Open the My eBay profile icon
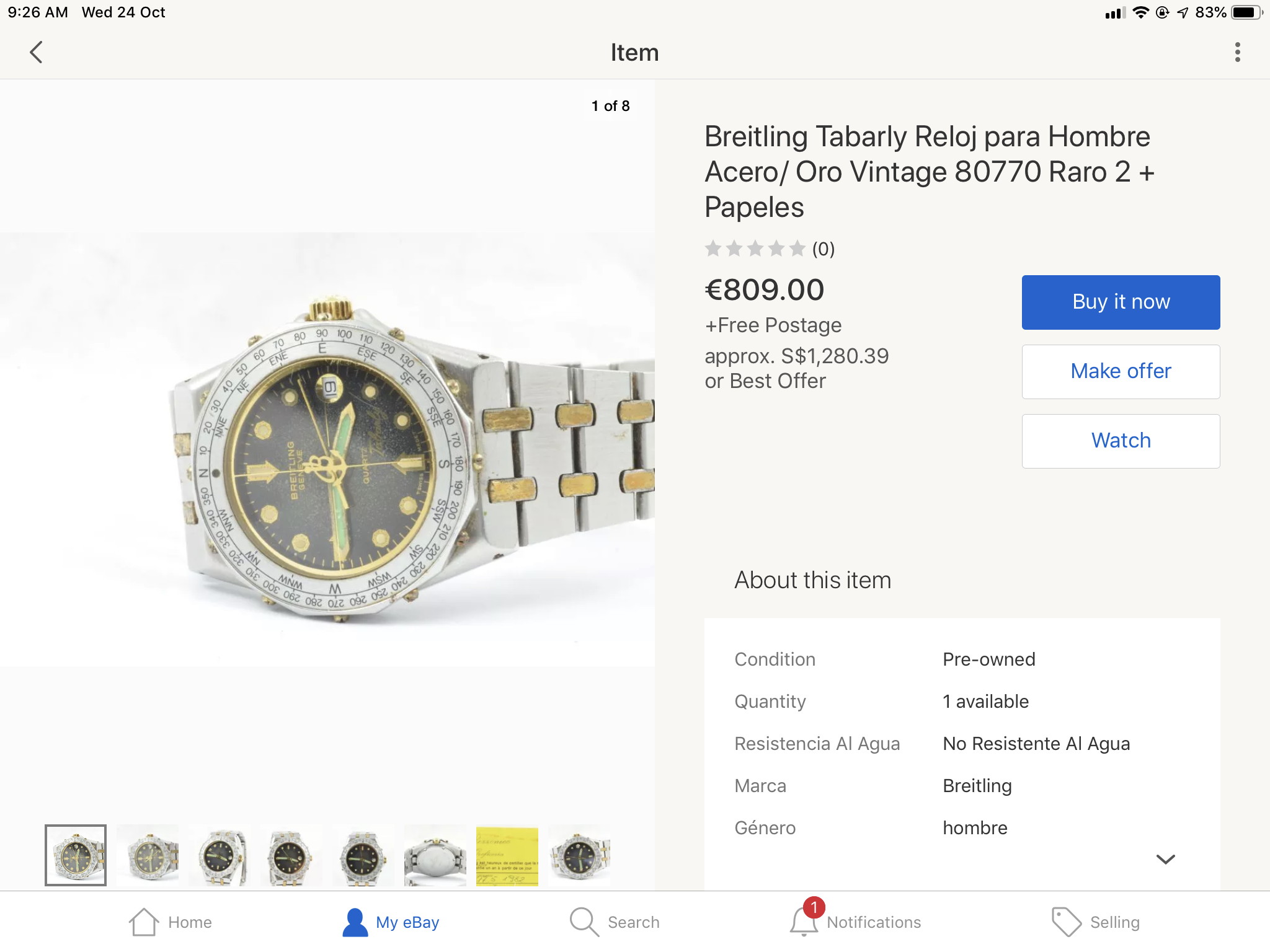Image resolution: width=1270 pixels, height=952 pixels. (355, 922)
